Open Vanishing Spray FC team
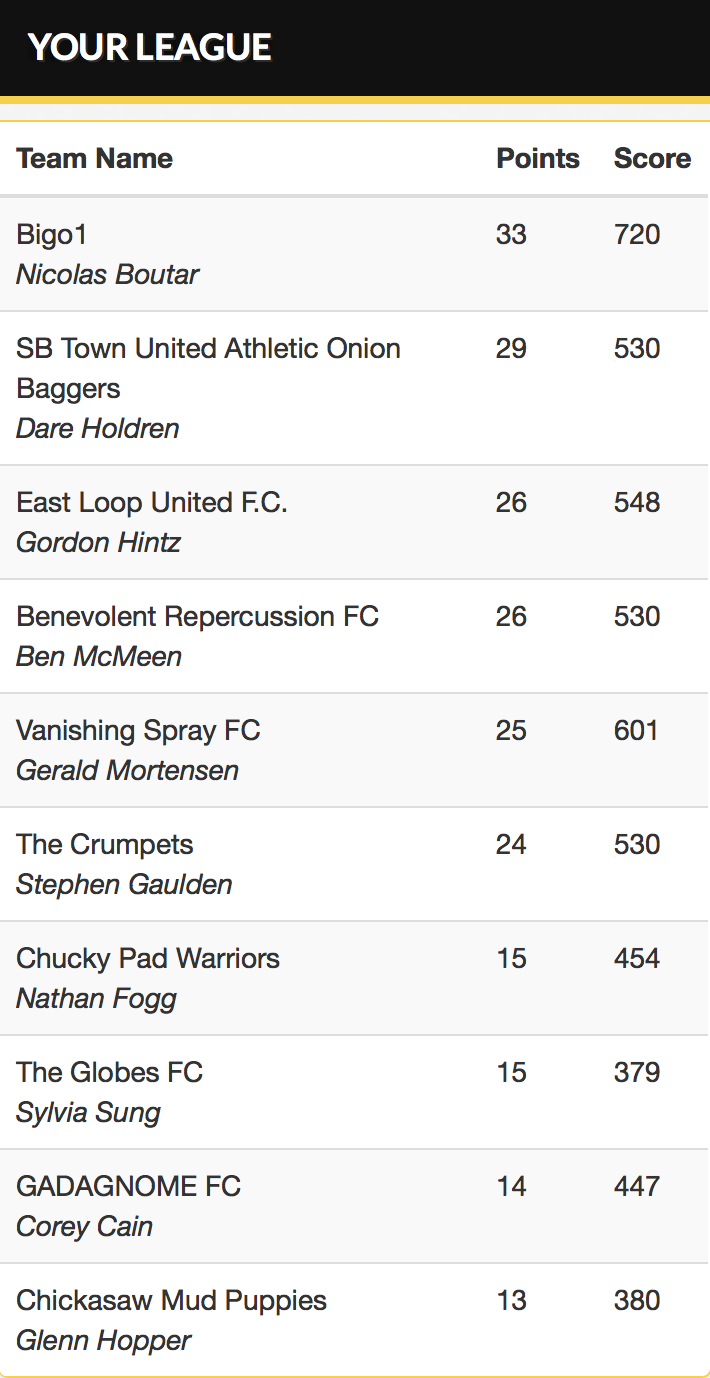This screenshot has height=1378, width=710. 139,730
